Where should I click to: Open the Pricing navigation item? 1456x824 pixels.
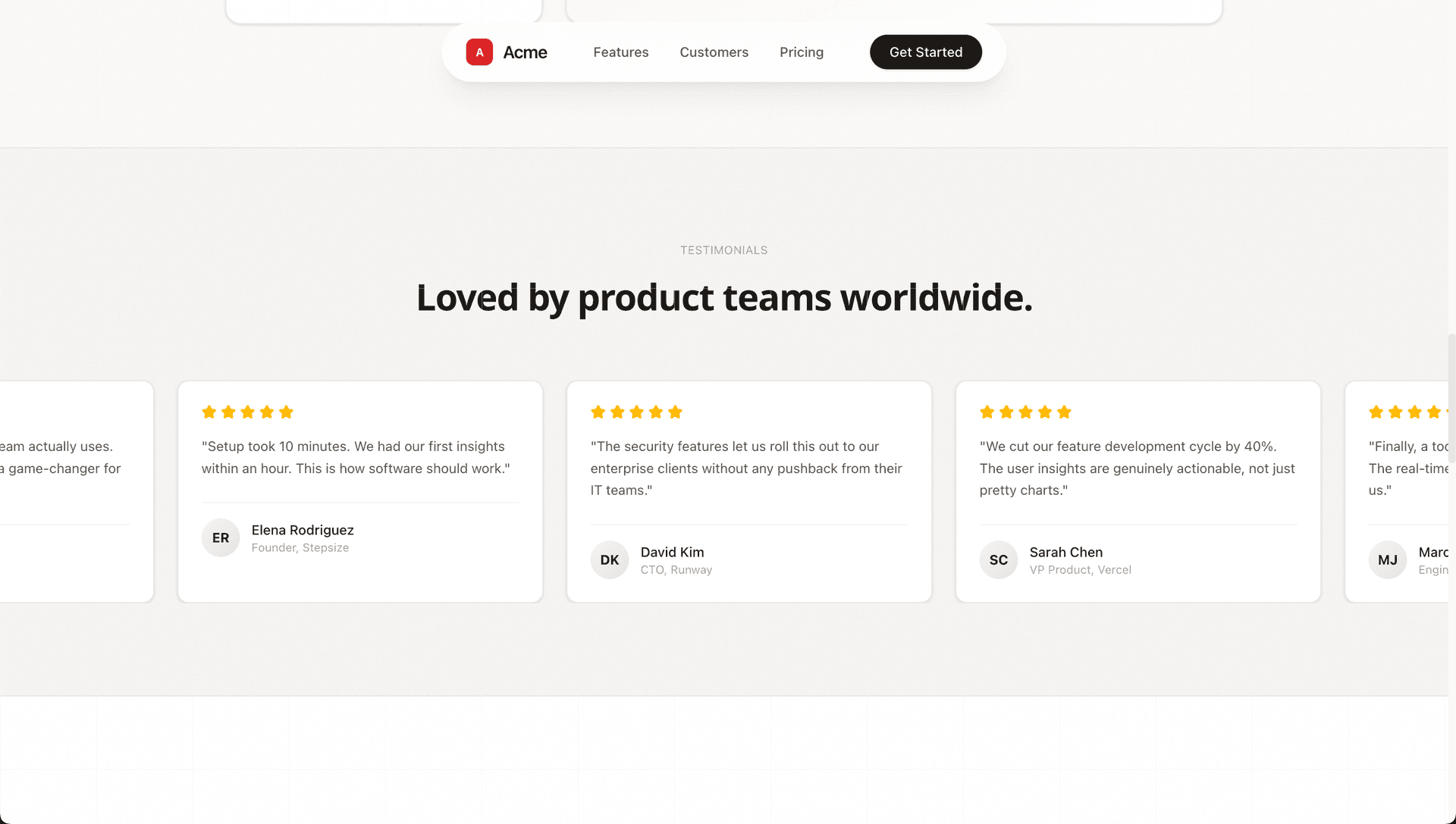click(801, 52)
